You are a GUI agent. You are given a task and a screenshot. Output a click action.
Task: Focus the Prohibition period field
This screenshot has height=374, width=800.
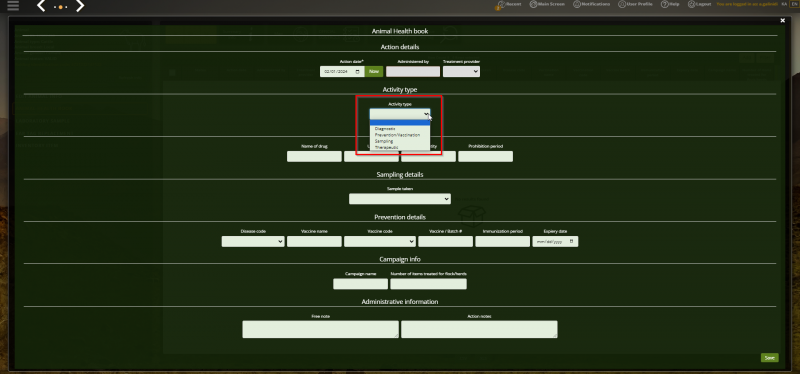[486, 156]
